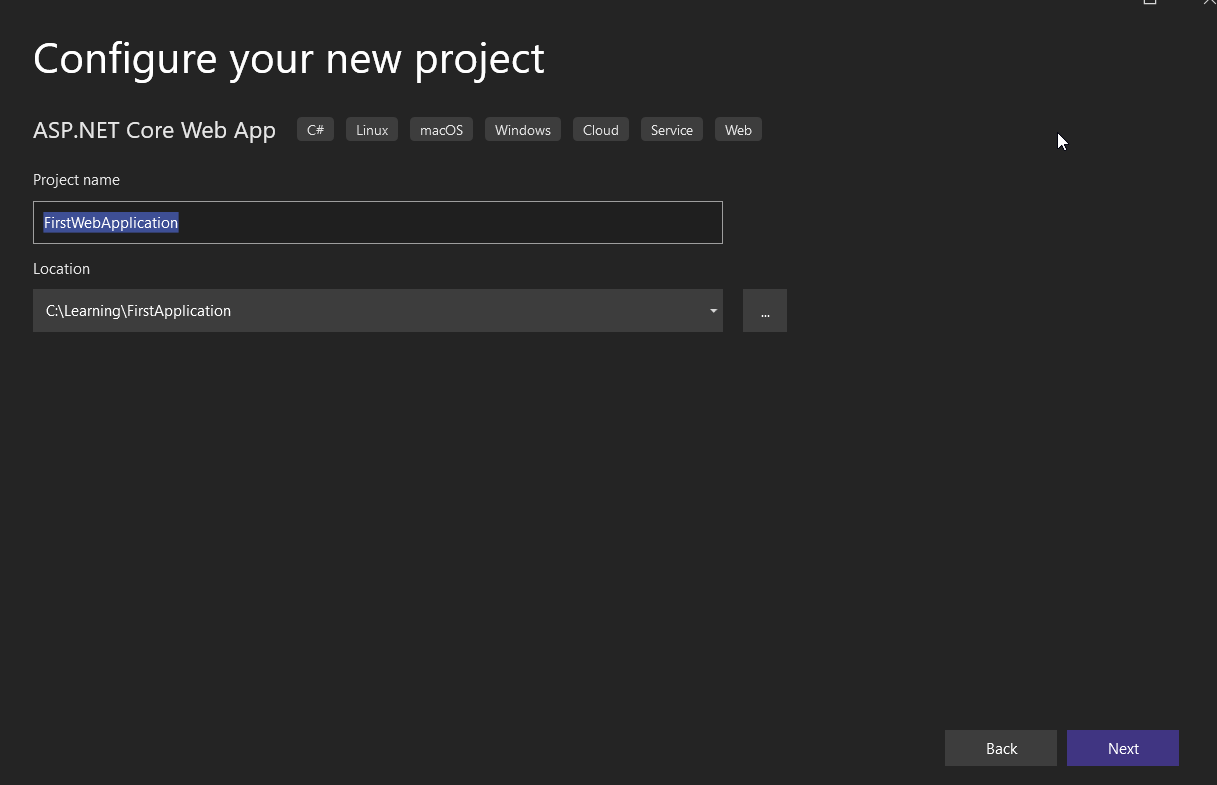
Task: Click the "Configure your new project" heading
Action: [x=288, y=58]
